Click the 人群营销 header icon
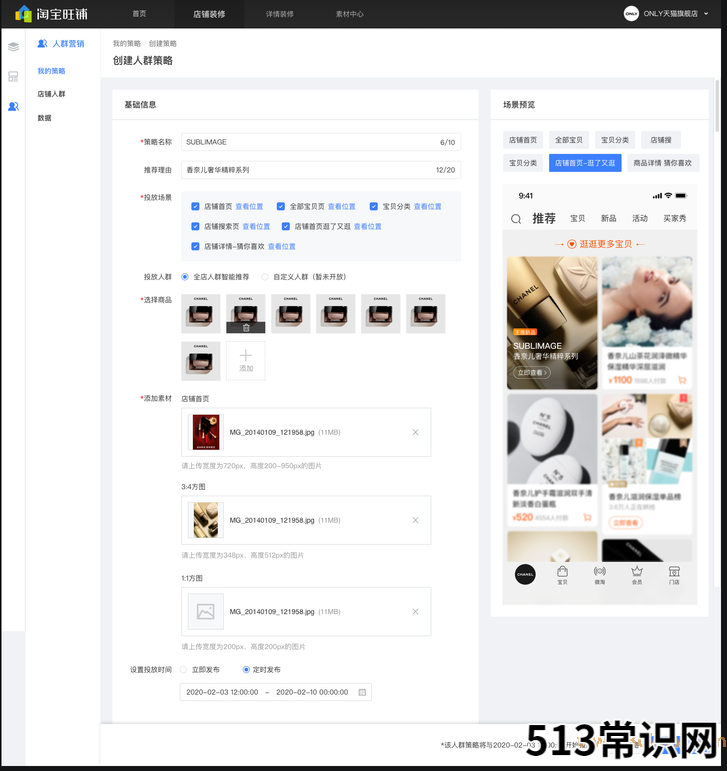This screenshot has width=727, height=771. click(42, 43)
